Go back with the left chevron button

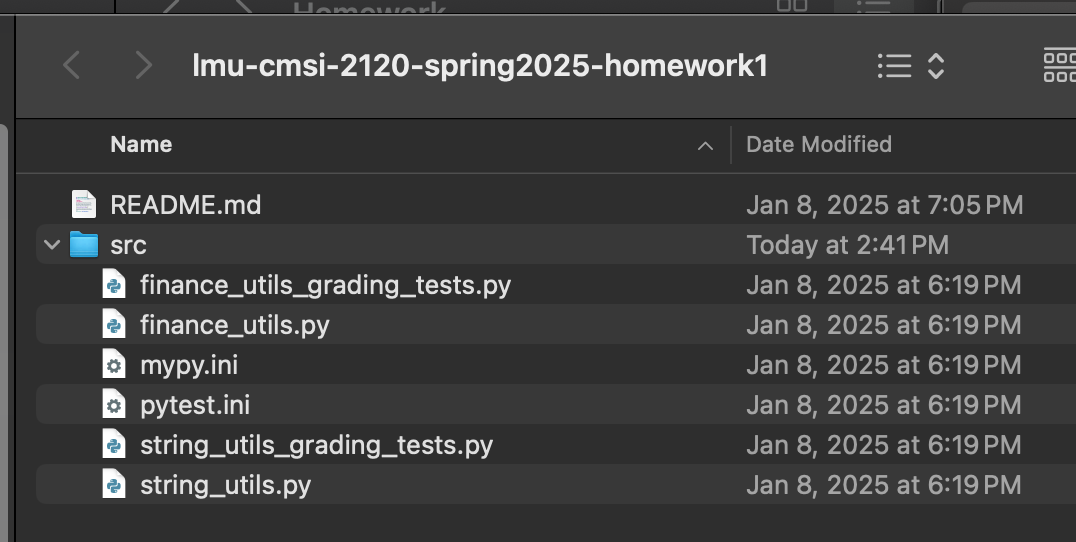[71, 66]
